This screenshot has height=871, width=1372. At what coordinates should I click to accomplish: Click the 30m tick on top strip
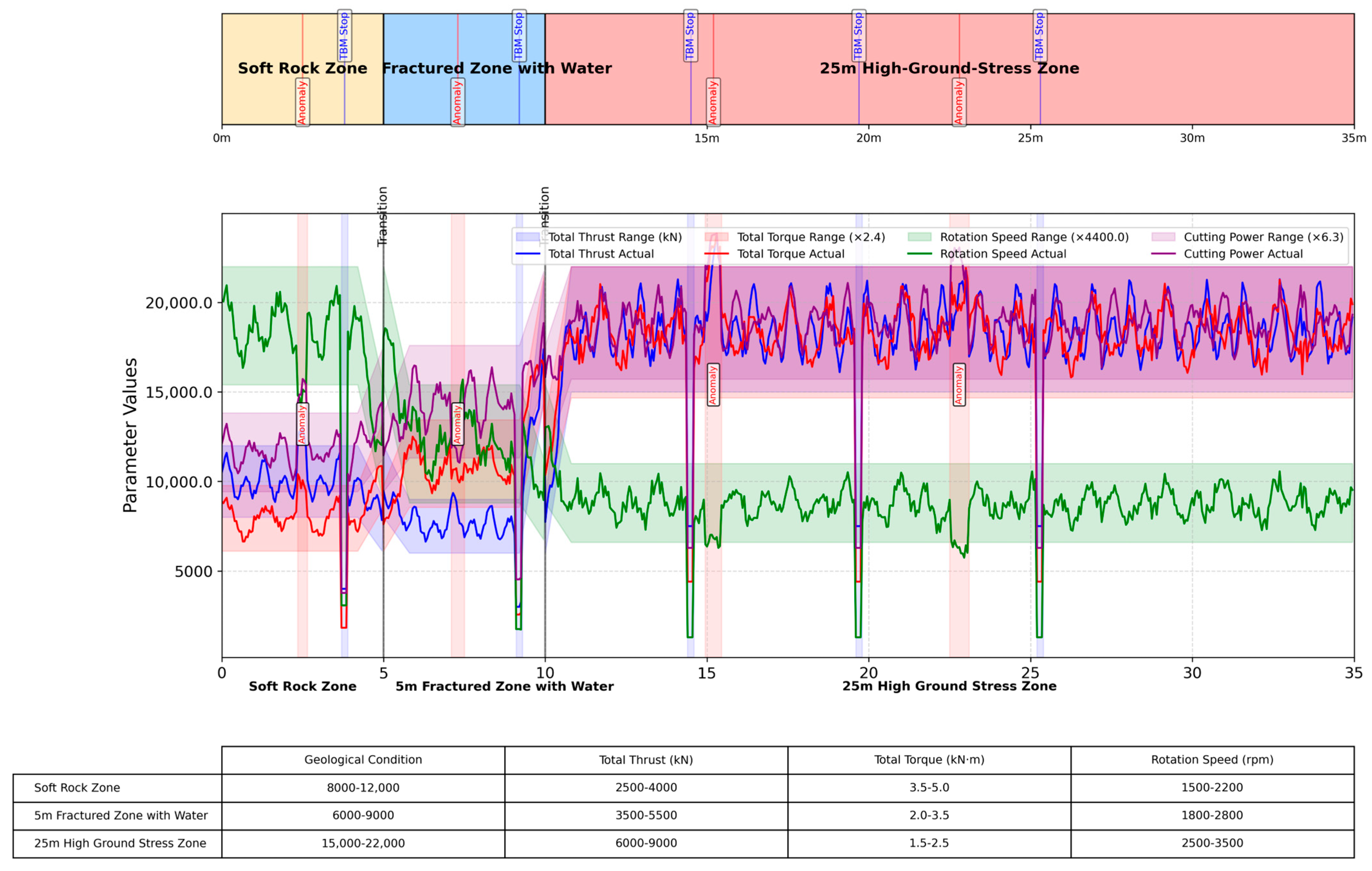point(1192,138)
